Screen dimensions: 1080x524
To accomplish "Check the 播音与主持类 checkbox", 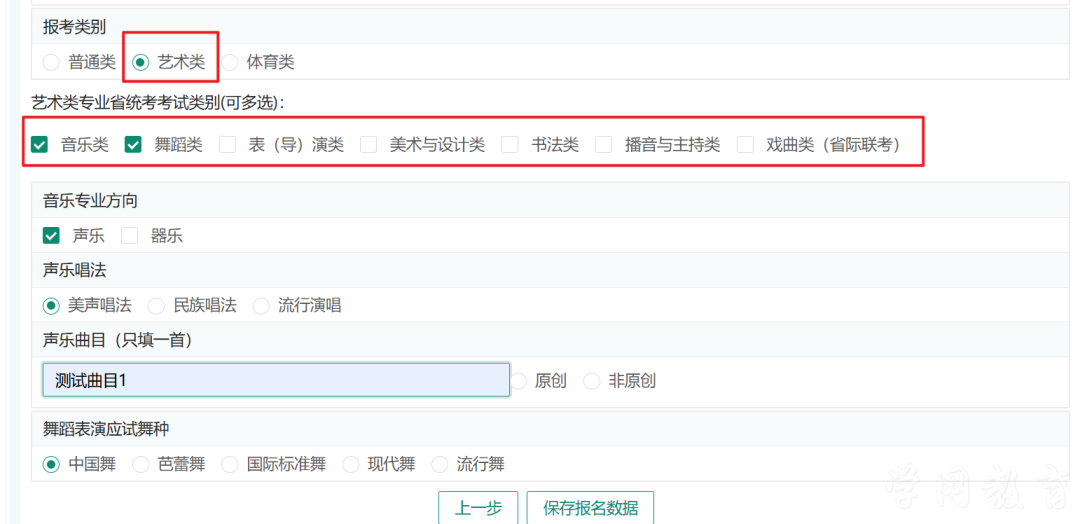I will 604,145.
